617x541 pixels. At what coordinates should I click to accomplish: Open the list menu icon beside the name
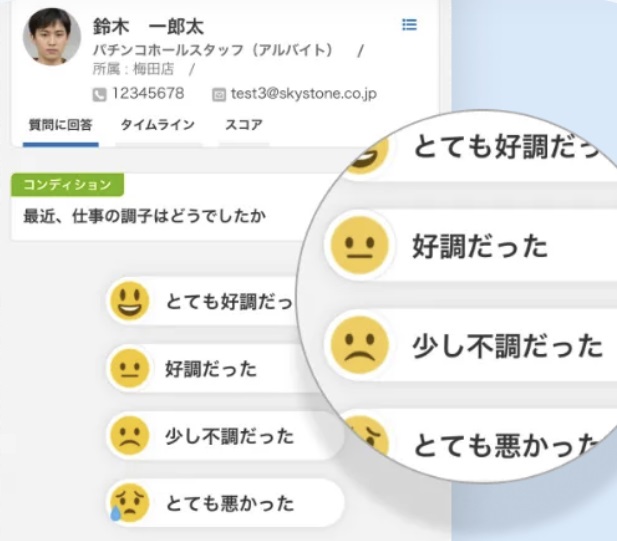pos(409,25)
